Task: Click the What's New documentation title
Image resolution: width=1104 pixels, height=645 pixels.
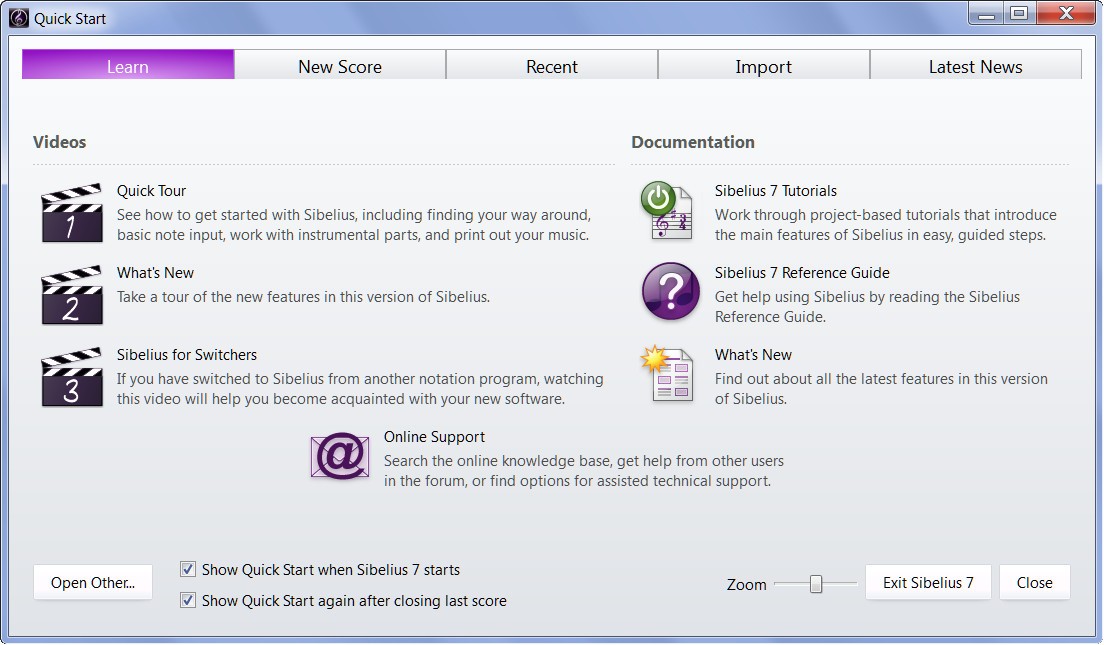Action: (753, 355)
